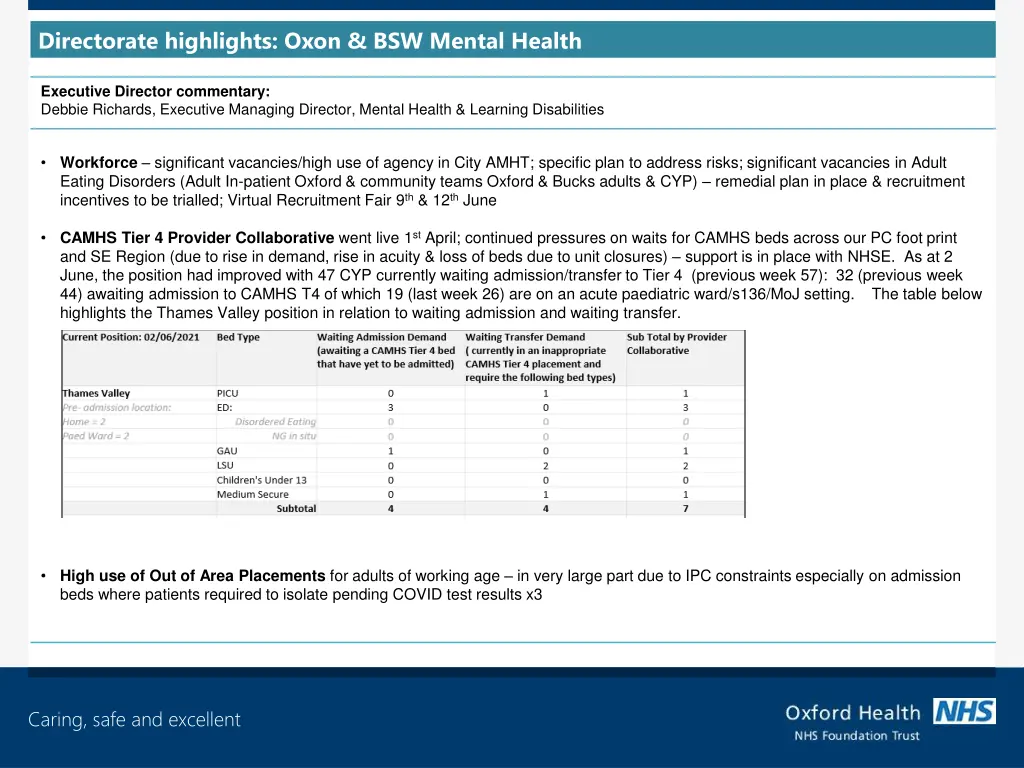Click the bold 'Workforce' bullet heading

(x=99, y=163)
